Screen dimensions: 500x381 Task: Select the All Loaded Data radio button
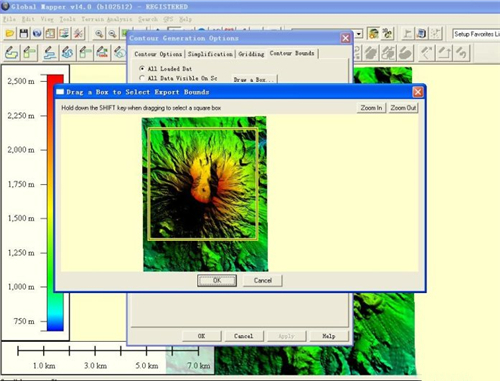coord(142,69)
